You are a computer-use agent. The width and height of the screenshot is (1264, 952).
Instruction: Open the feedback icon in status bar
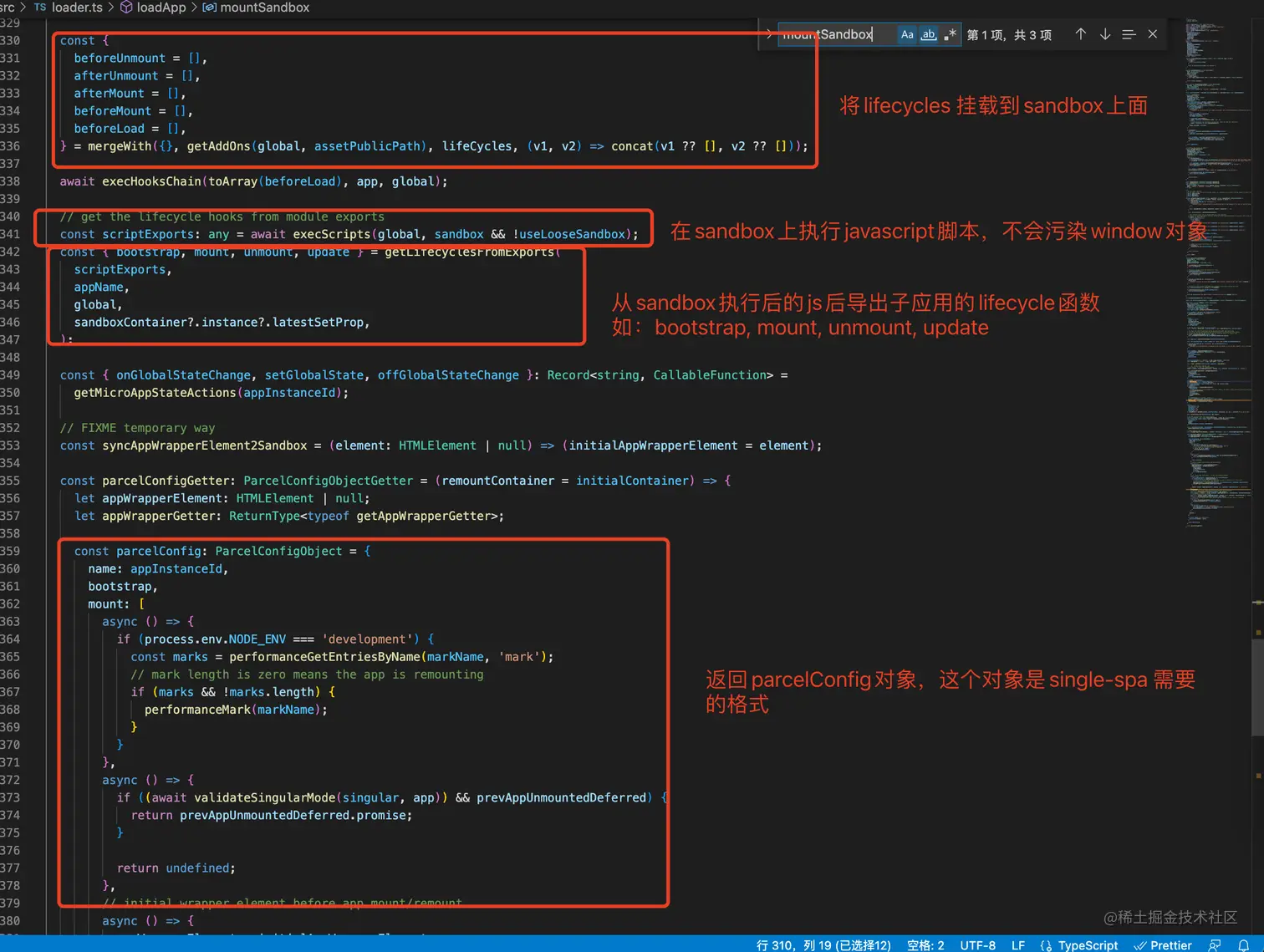click(x=1215, y=944)
